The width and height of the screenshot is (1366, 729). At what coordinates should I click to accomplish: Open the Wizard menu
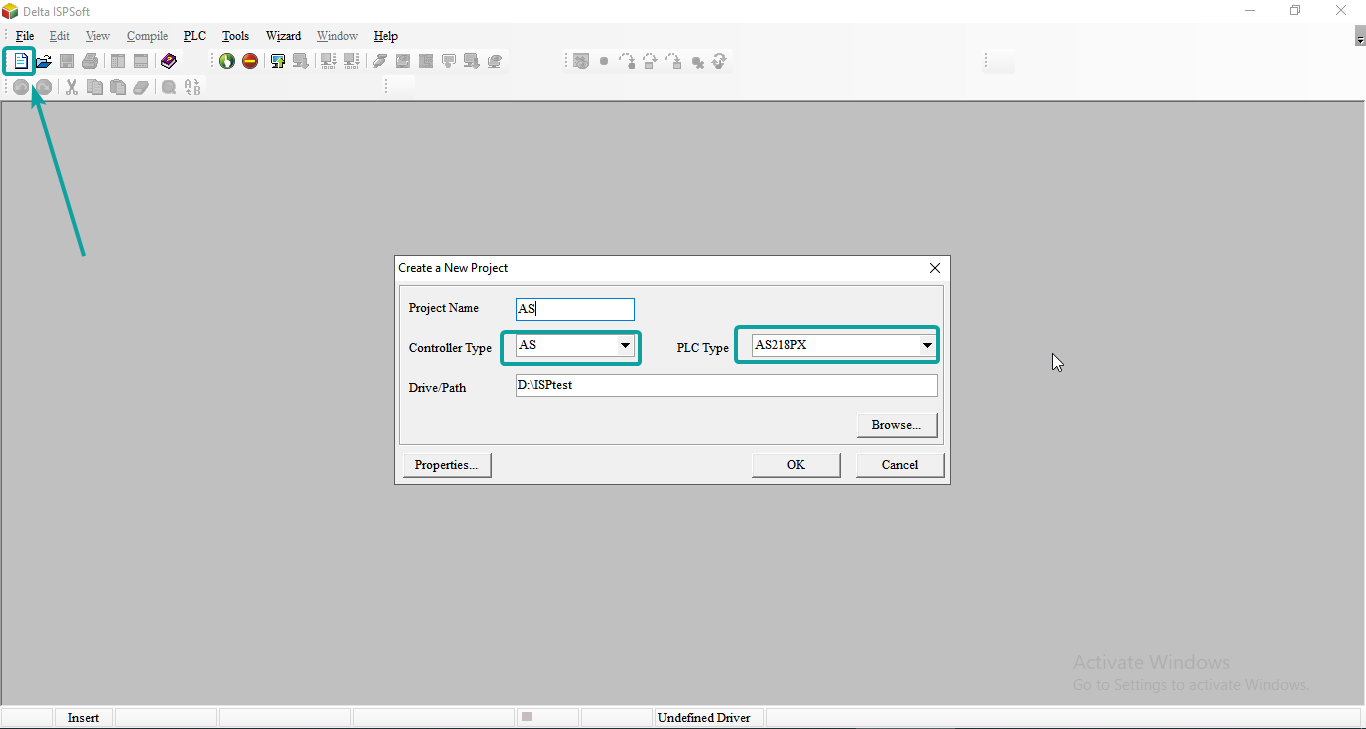283,36
